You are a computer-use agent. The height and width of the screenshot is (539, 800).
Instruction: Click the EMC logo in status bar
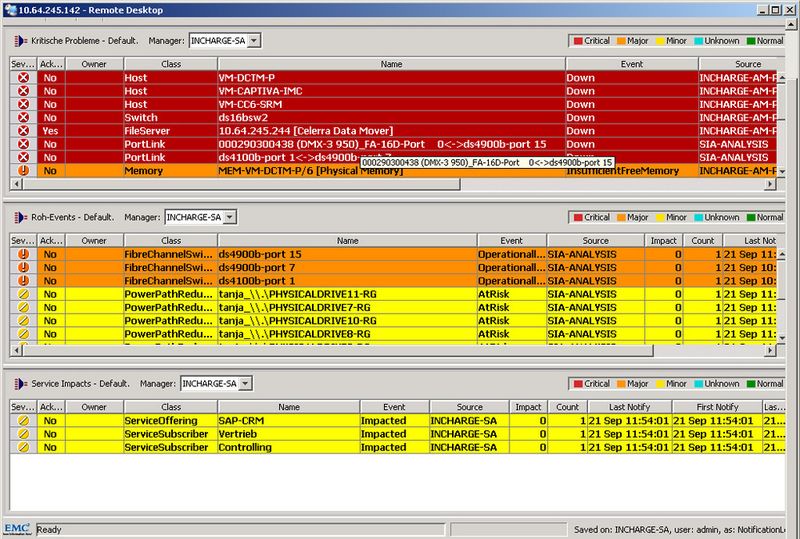click(17, 528)
